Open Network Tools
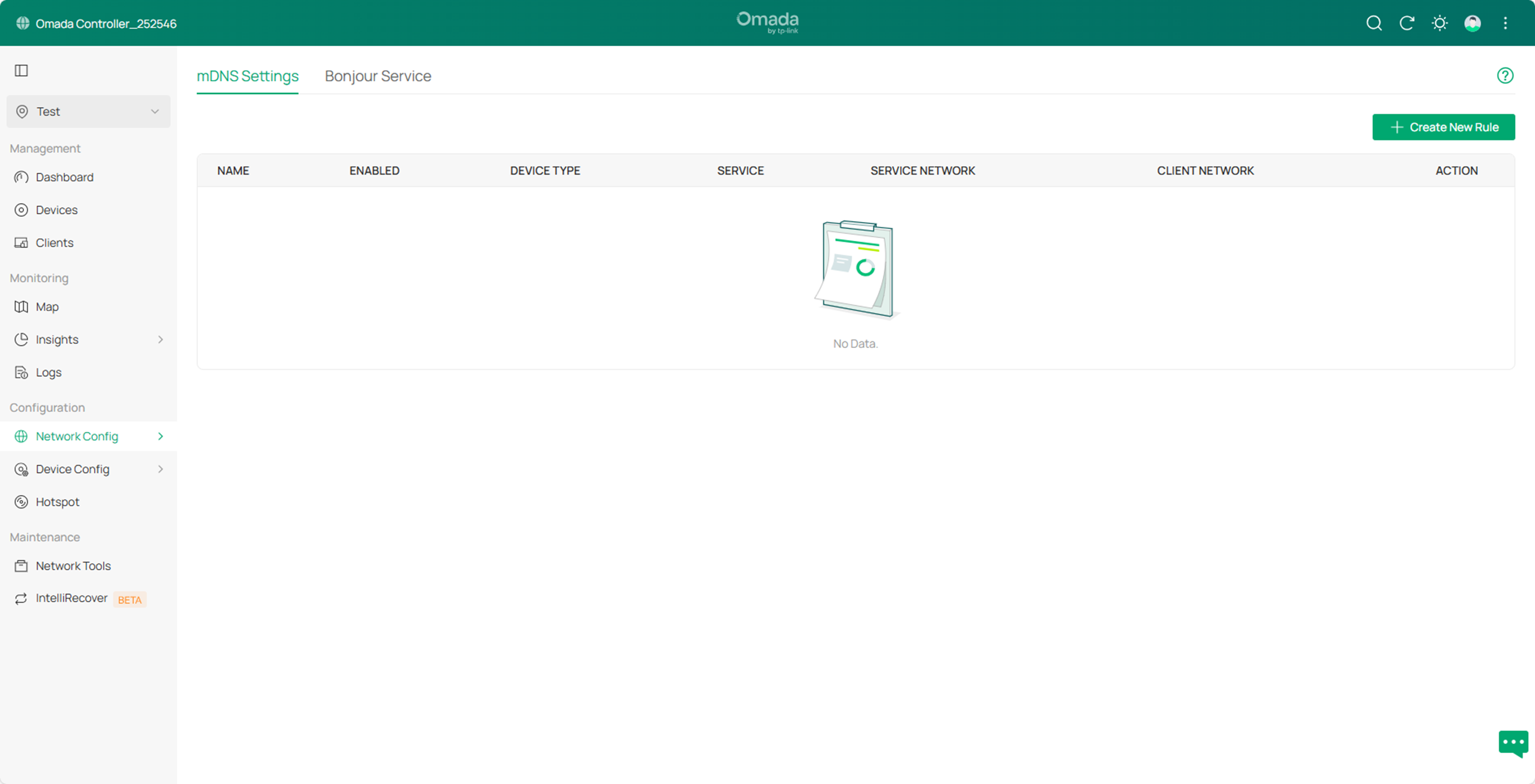 pos(73,565)
